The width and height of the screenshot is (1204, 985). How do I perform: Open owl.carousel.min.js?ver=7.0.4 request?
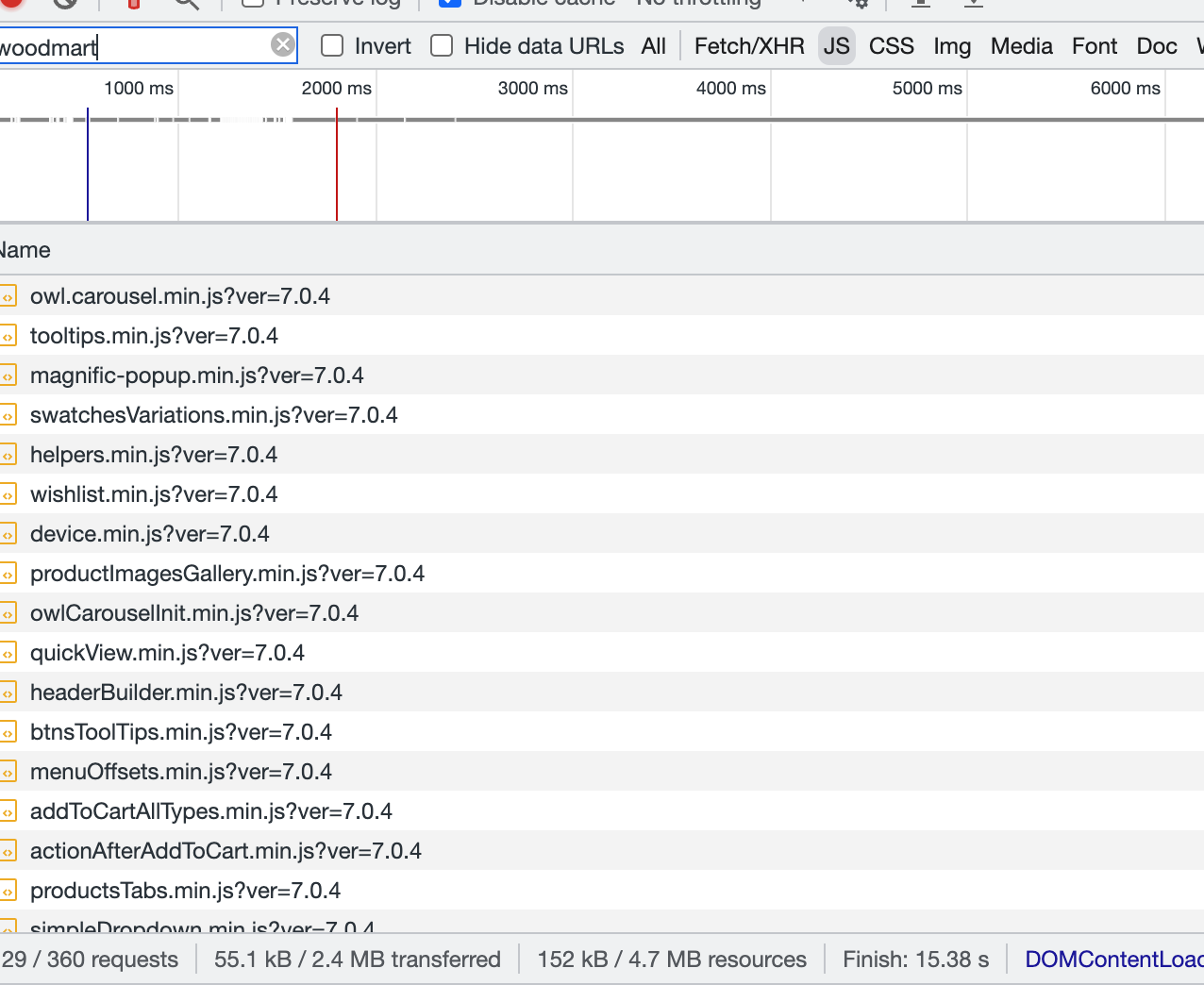click(602, 296)
